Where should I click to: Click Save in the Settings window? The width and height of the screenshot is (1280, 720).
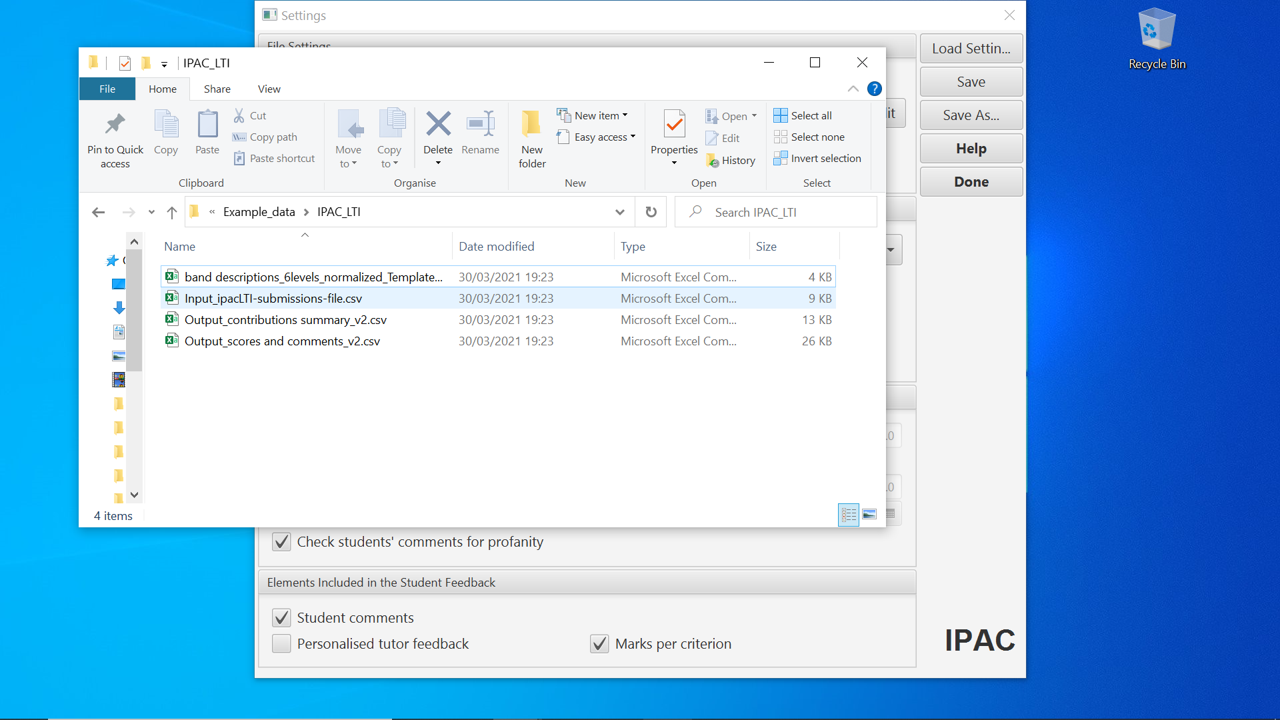pos(971,82)
